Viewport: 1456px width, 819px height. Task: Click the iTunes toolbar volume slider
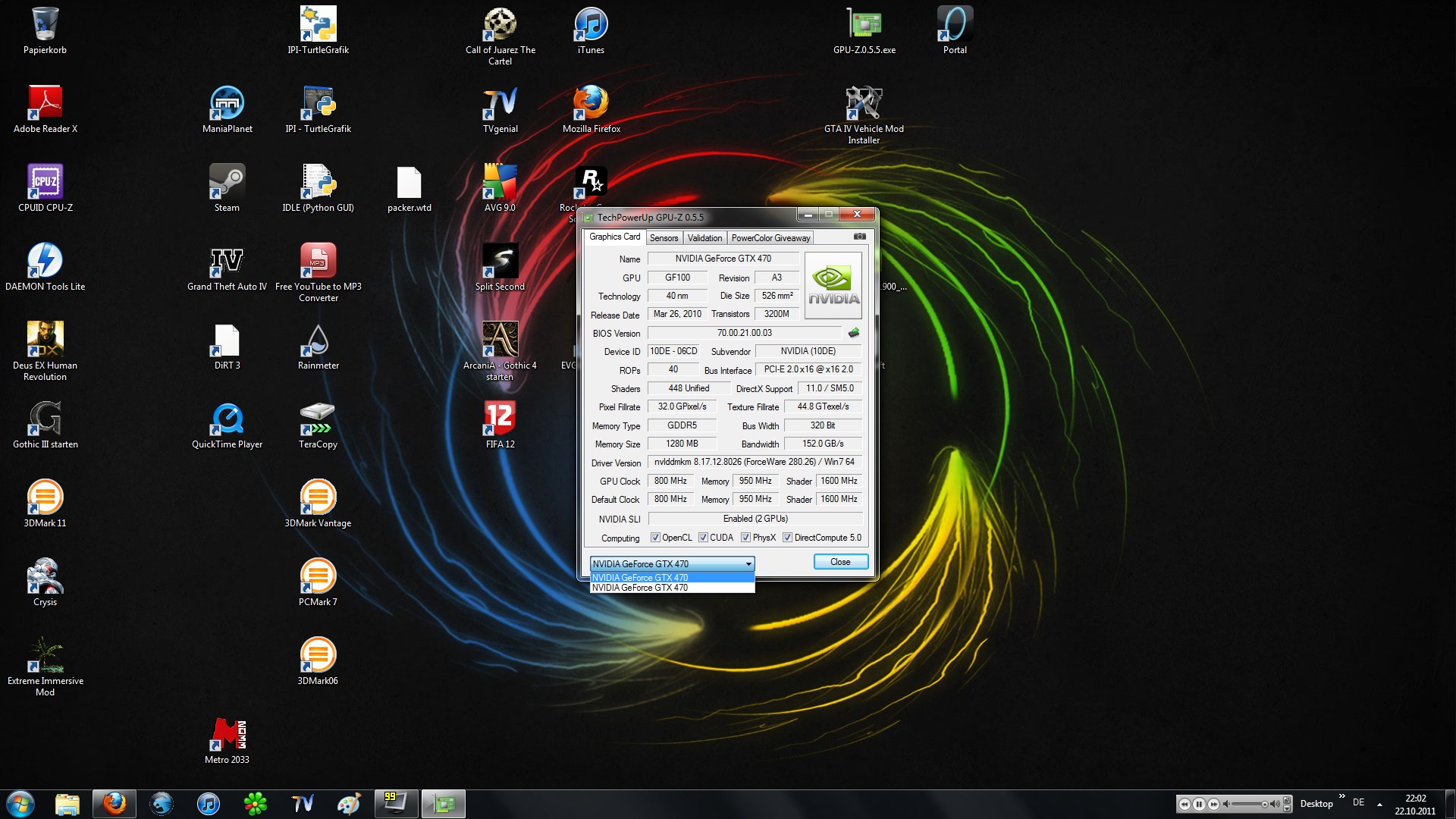click(1251, 804)
